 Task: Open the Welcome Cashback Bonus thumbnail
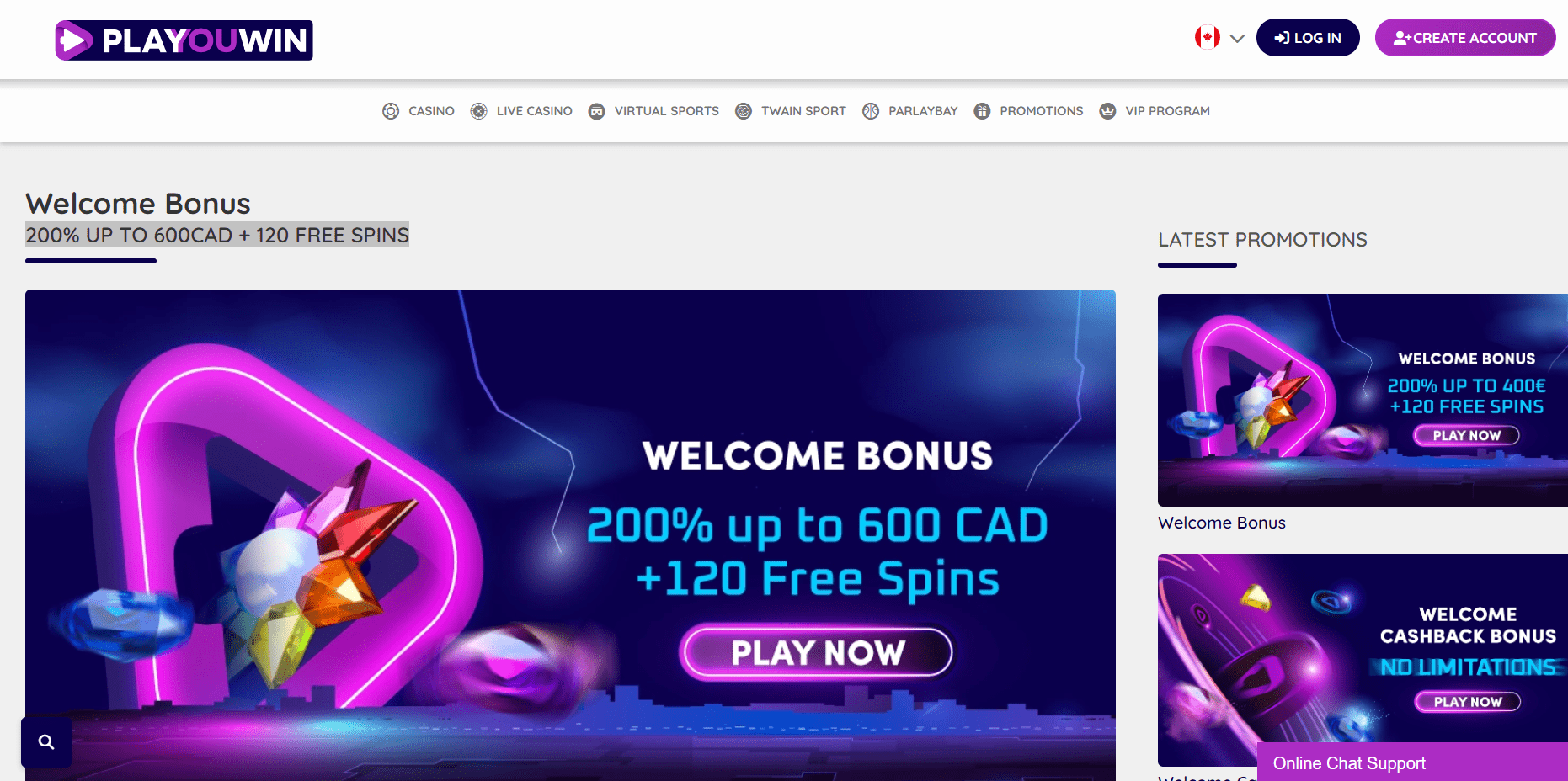tap(1363, 648)
